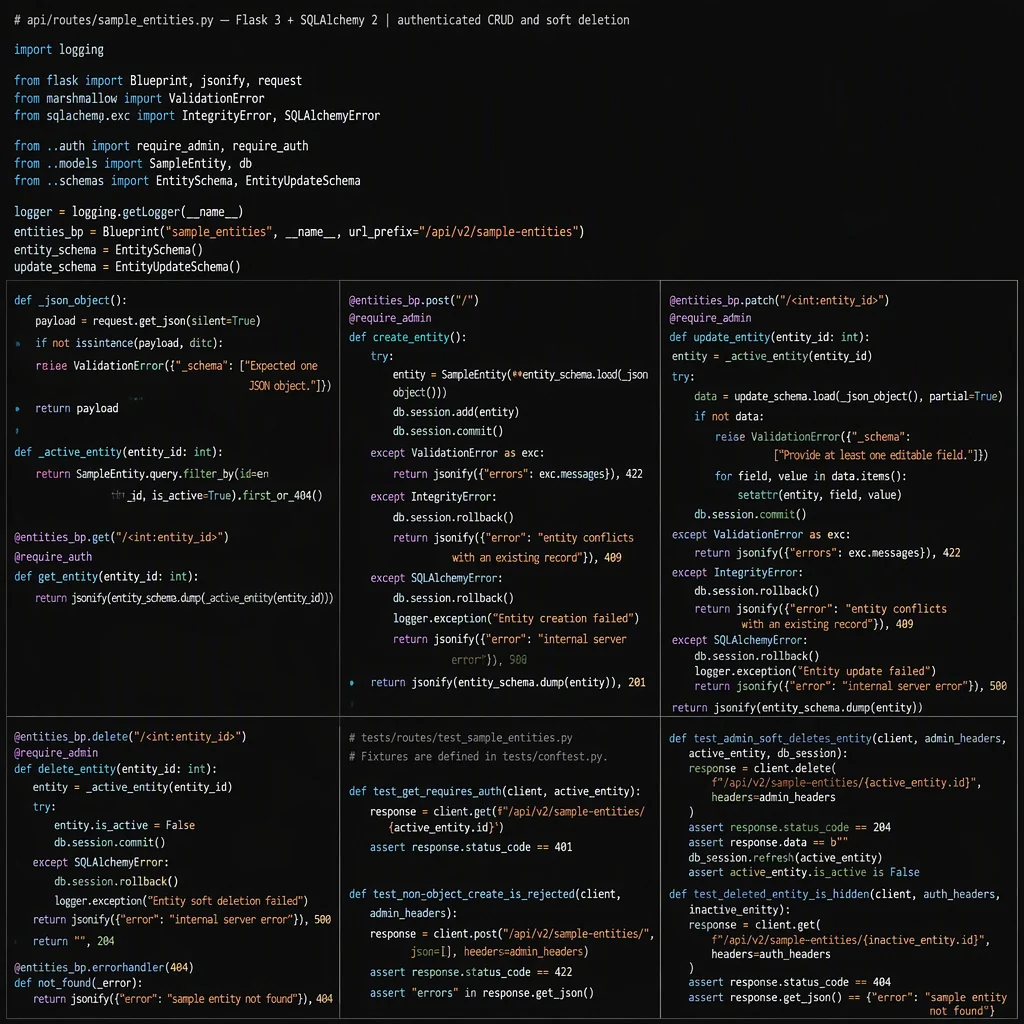Click 'logger.exception("Entity update failed")' line

[815, 671]
